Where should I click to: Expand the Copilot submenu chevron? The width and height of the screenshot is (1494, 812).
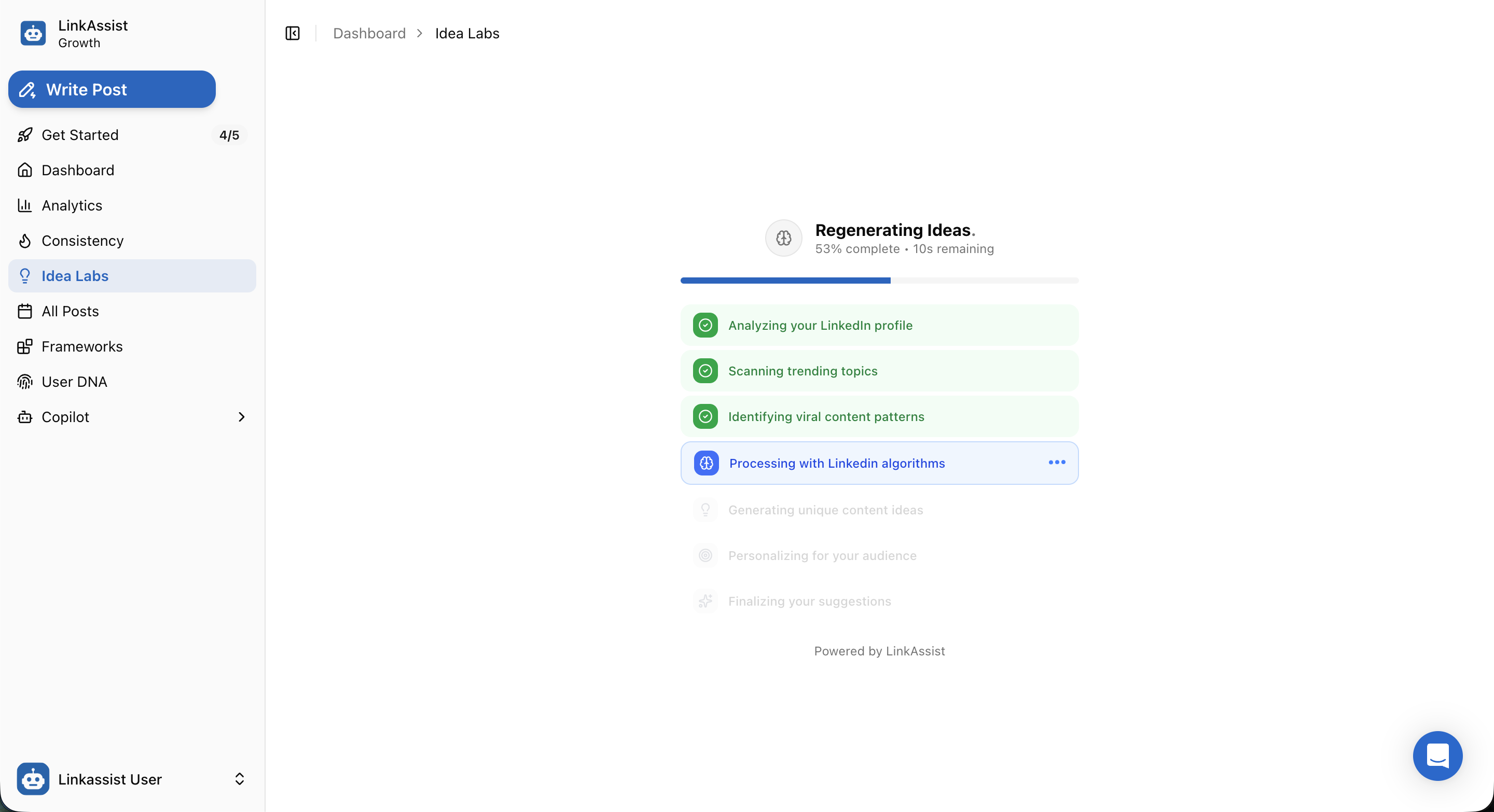coord(241,417)
